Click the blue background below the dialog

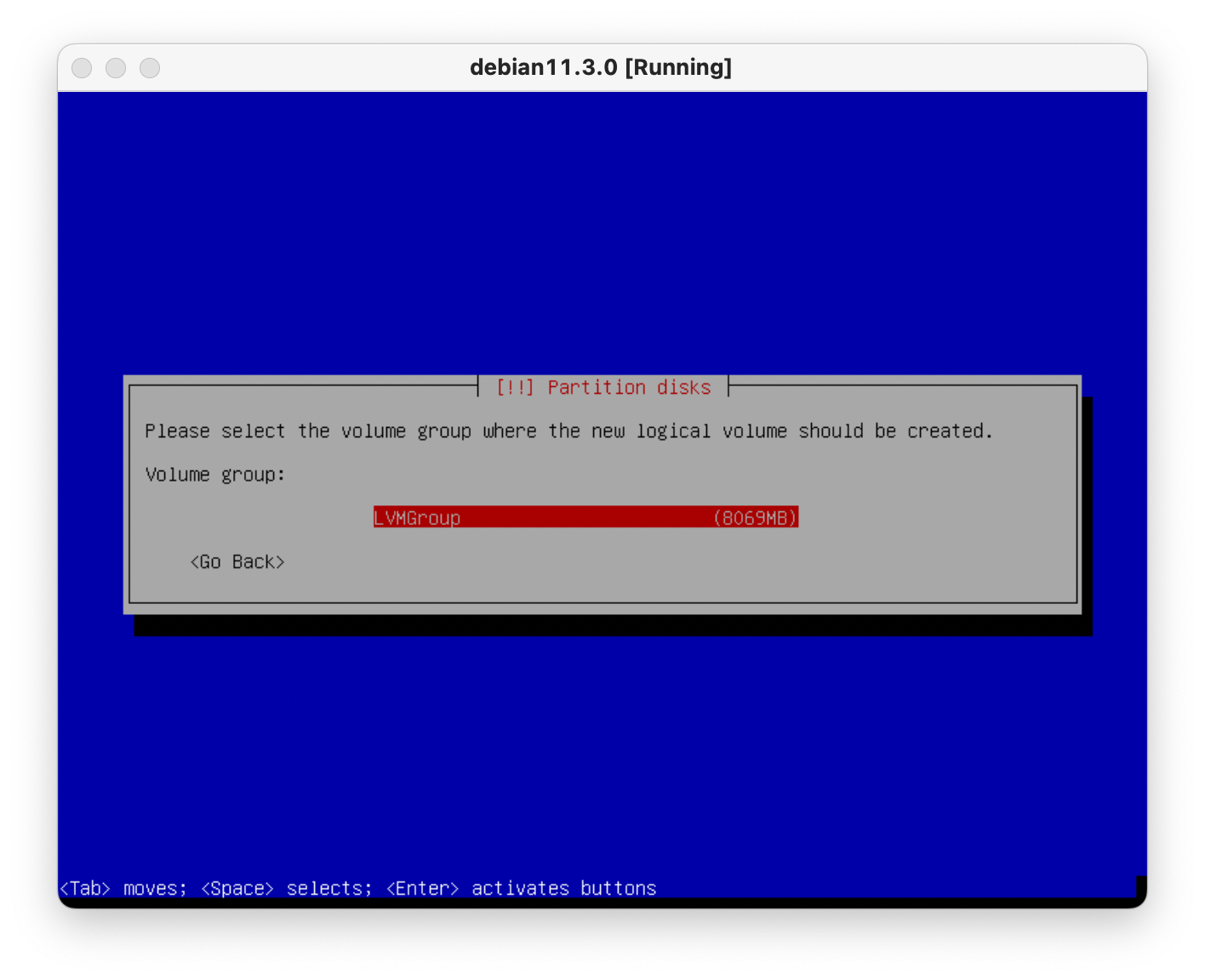(x=601, y=749)
